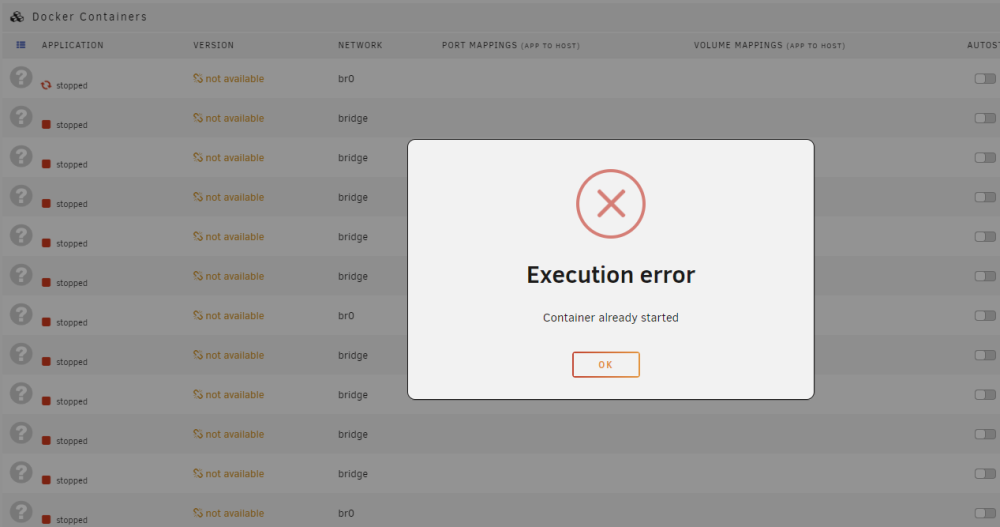Click the VOLUME MAPPINGS column header
This screenshot has width=1000, height=527.
coord(769,45)
